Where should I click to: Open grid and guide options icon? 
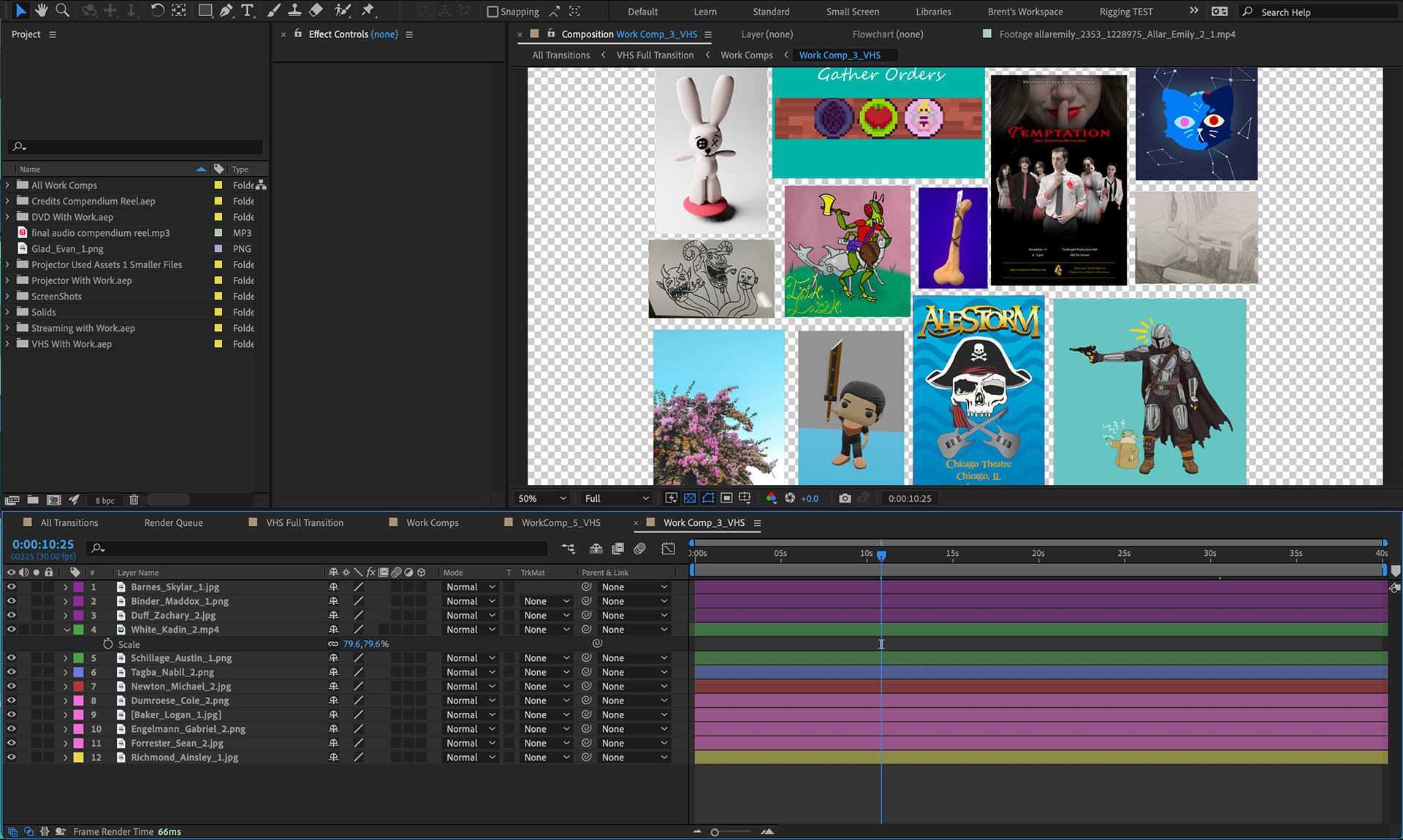point(745,498)
